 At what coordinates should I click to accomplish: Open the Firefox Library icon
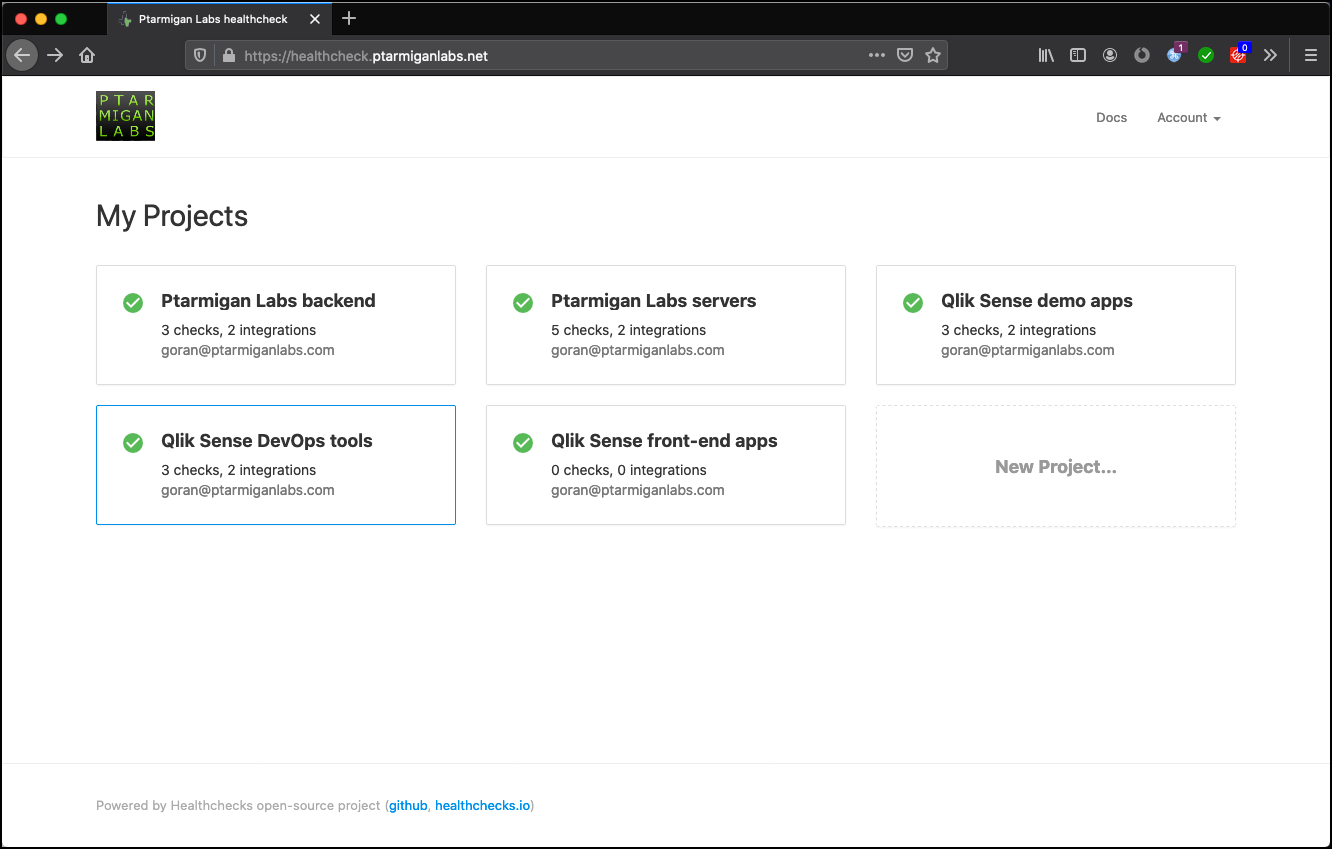point(1046,55)
